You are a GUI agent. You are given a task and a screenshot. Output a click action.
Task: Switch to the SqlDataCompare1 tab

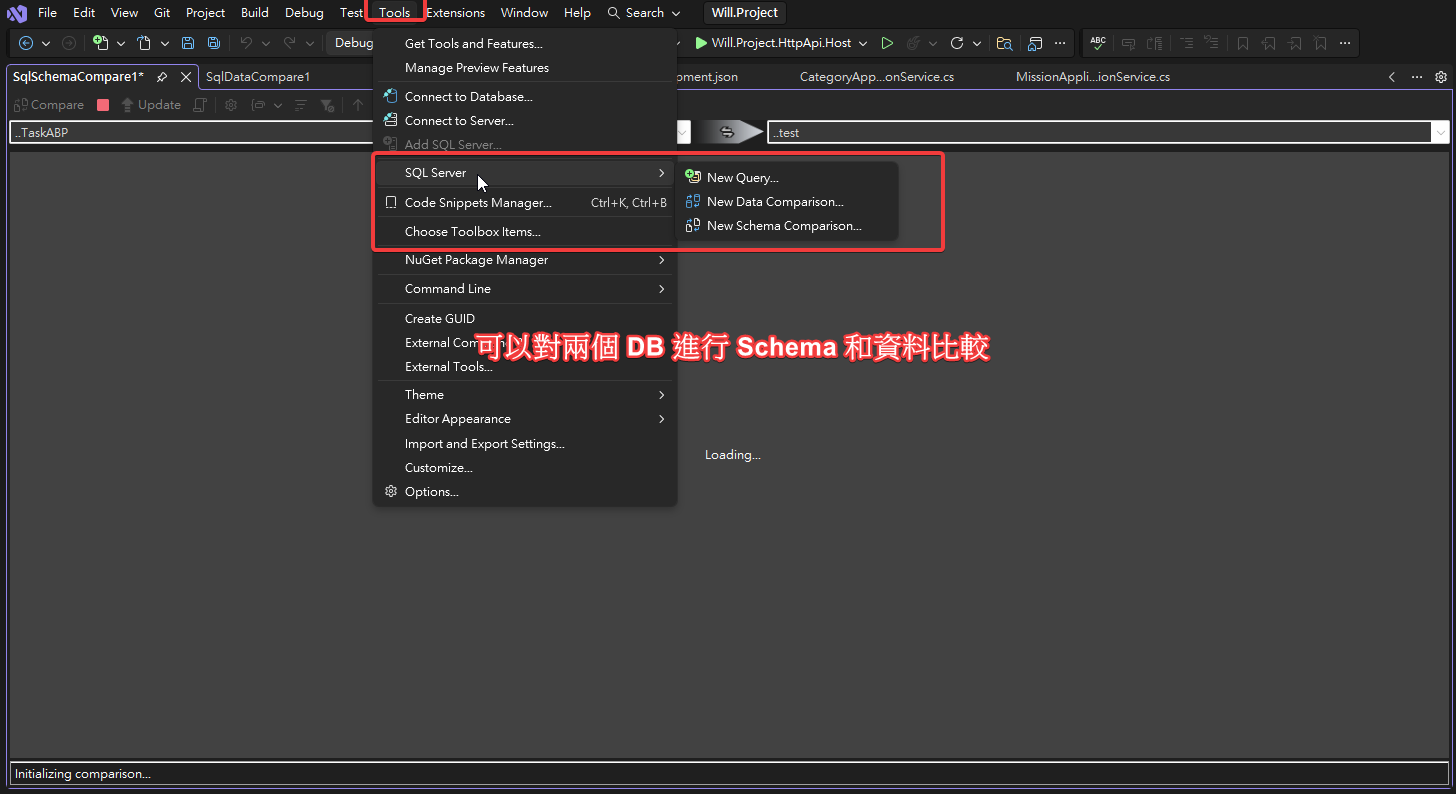(258, 77)
